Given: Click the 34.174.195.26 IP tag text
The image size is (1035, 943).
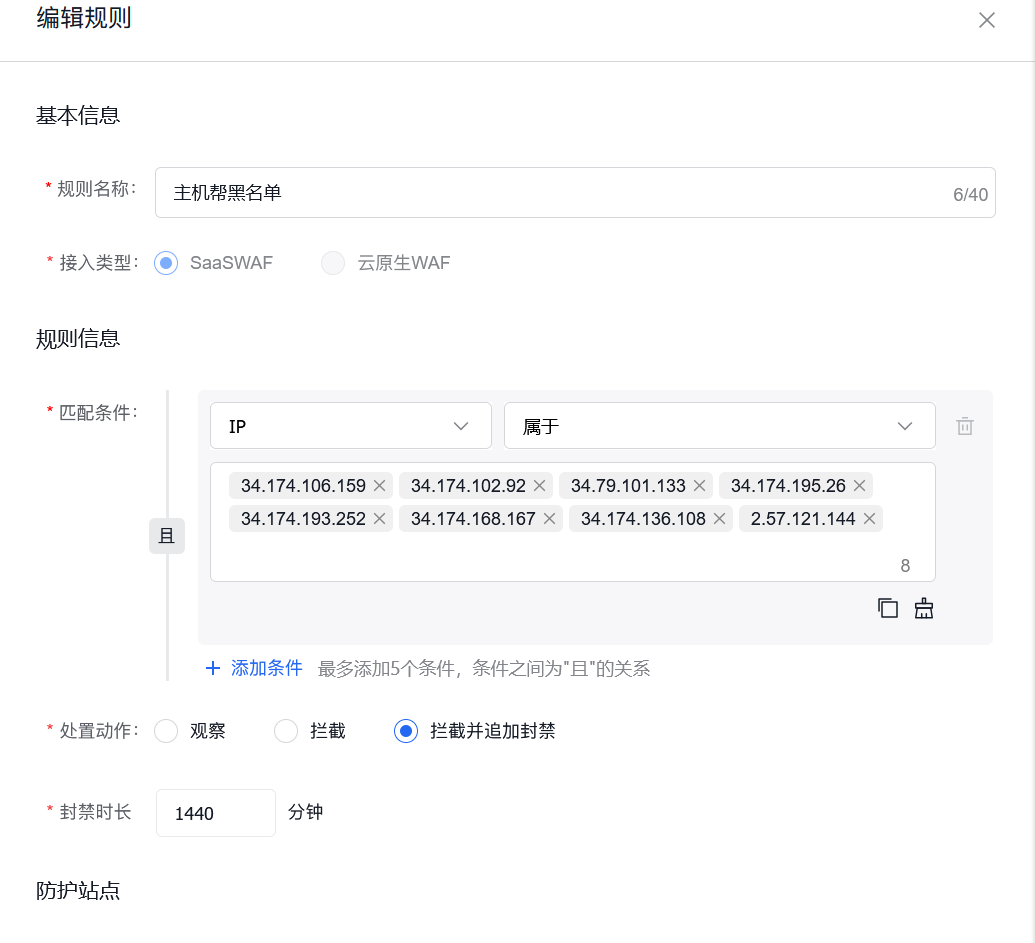Looking at the screenshot, I should coord(787,486).
